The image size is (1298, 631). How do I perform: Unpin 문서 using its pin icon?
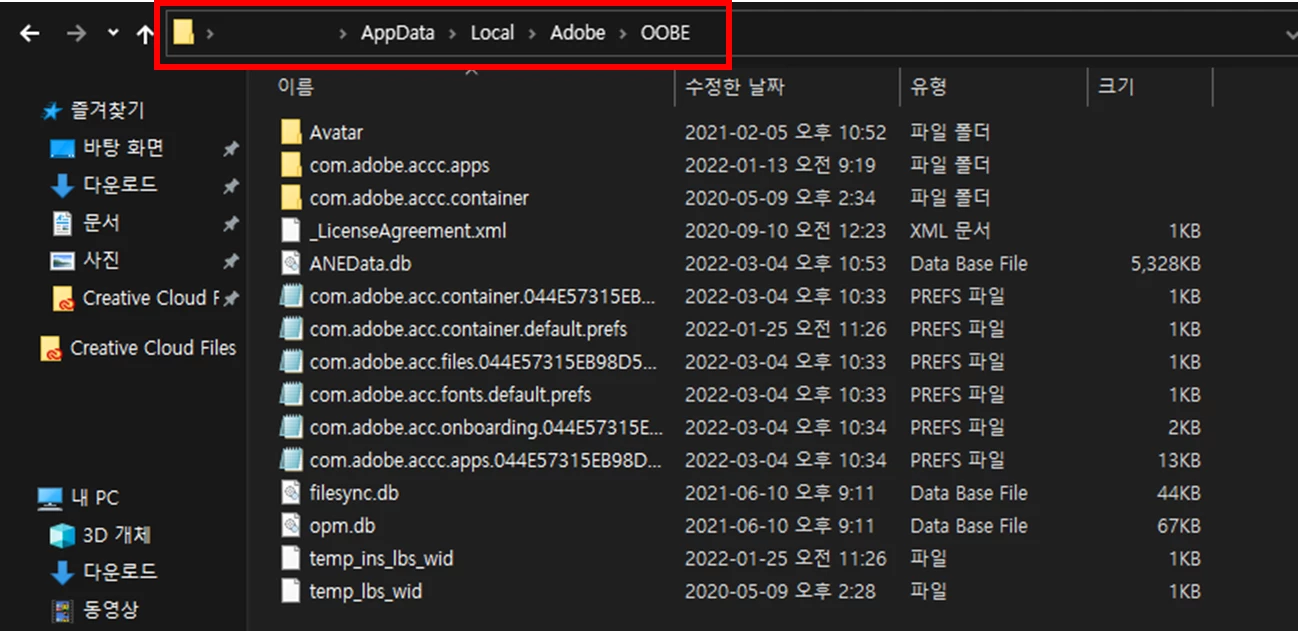pos(231,224)
